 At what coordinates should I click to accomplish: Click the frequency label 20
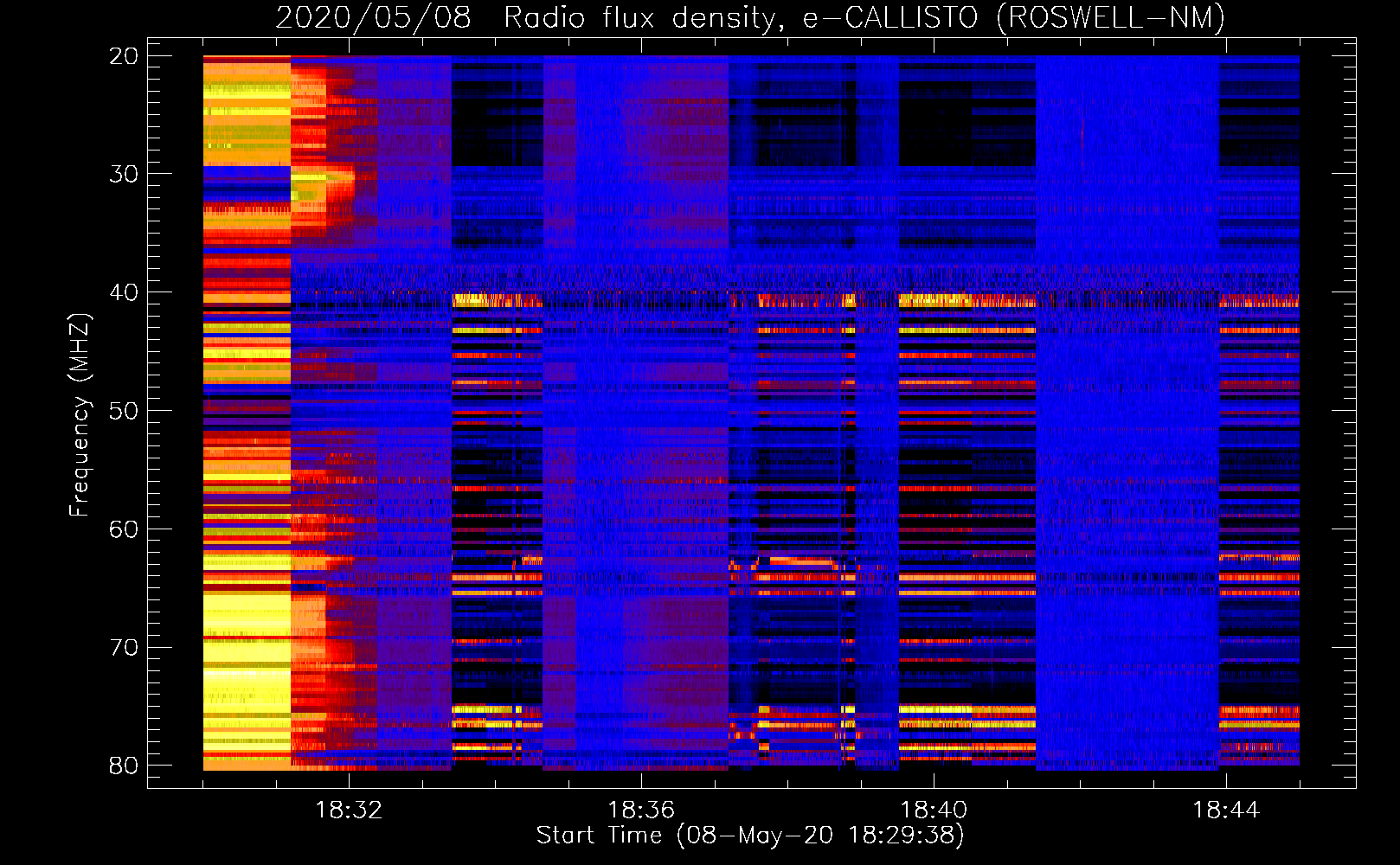click(x=124, y=56)
